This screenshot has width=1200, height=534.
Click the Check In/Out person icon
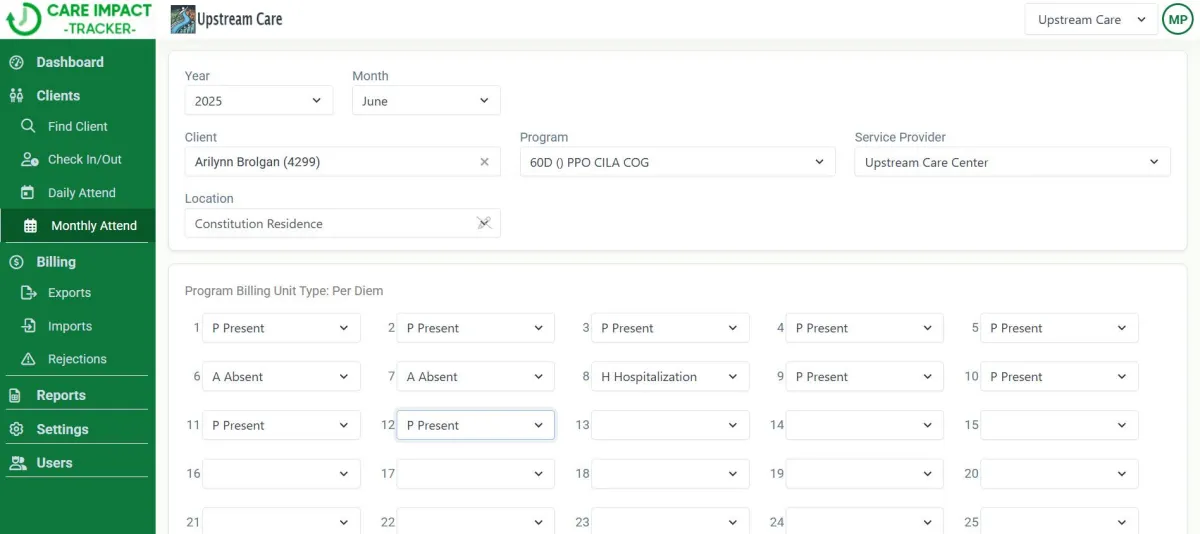click(29, 160)
